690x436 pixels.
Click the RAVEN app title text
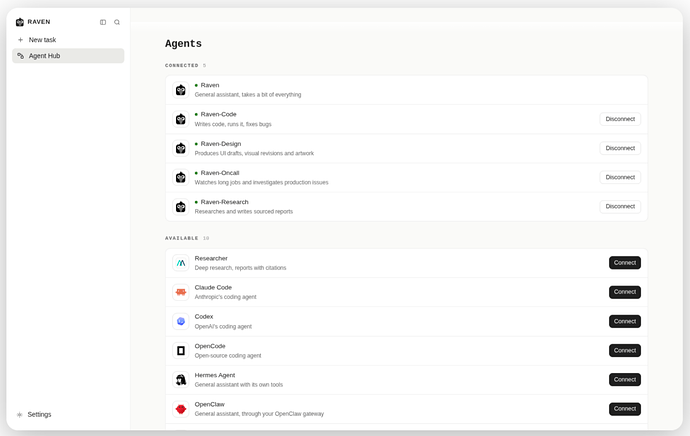[x=39, y=22]
